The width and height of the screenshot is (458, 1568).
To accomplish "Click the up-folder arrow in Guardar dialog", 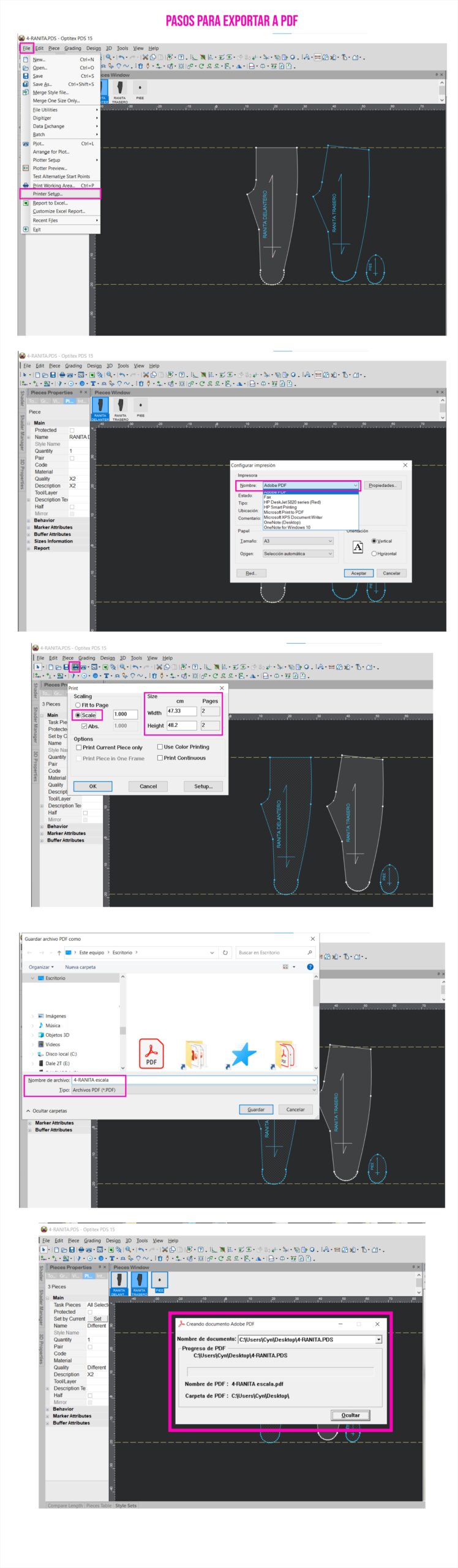I will [59, 952].
